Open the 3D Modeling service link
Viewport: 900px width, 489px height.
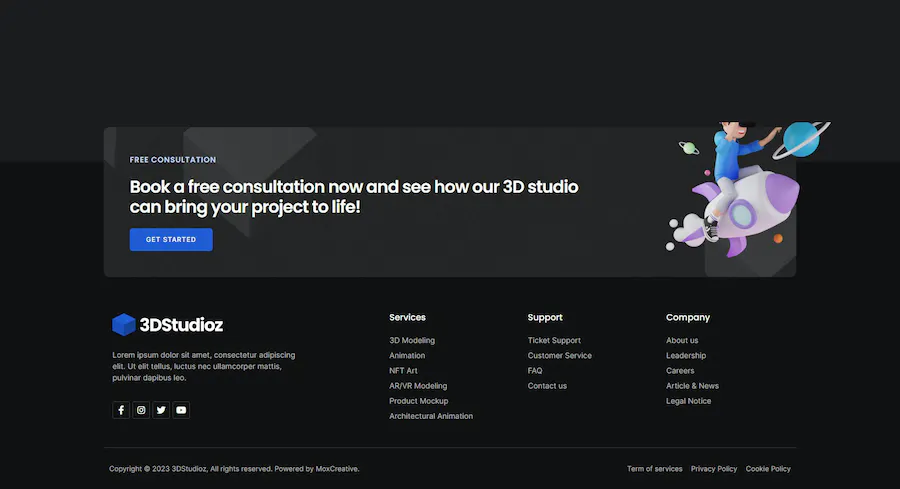(x=412, y=340)
